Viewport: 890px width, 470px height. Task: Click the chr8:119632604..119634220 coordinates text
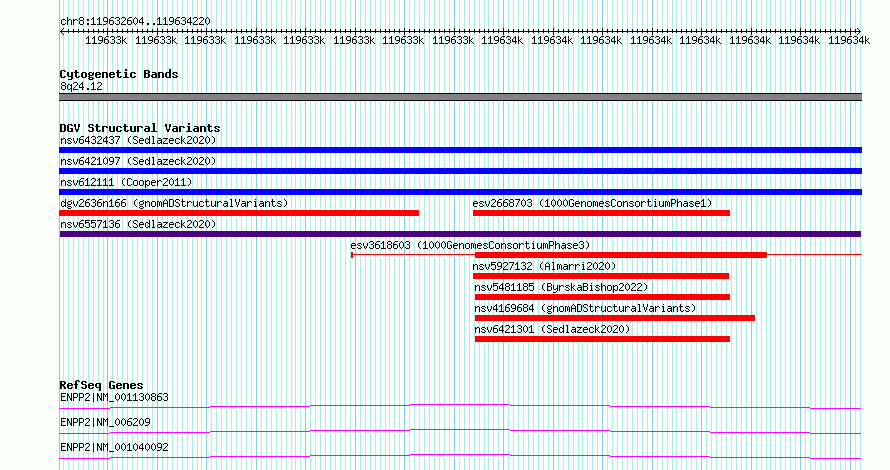(x=135, y=21)
